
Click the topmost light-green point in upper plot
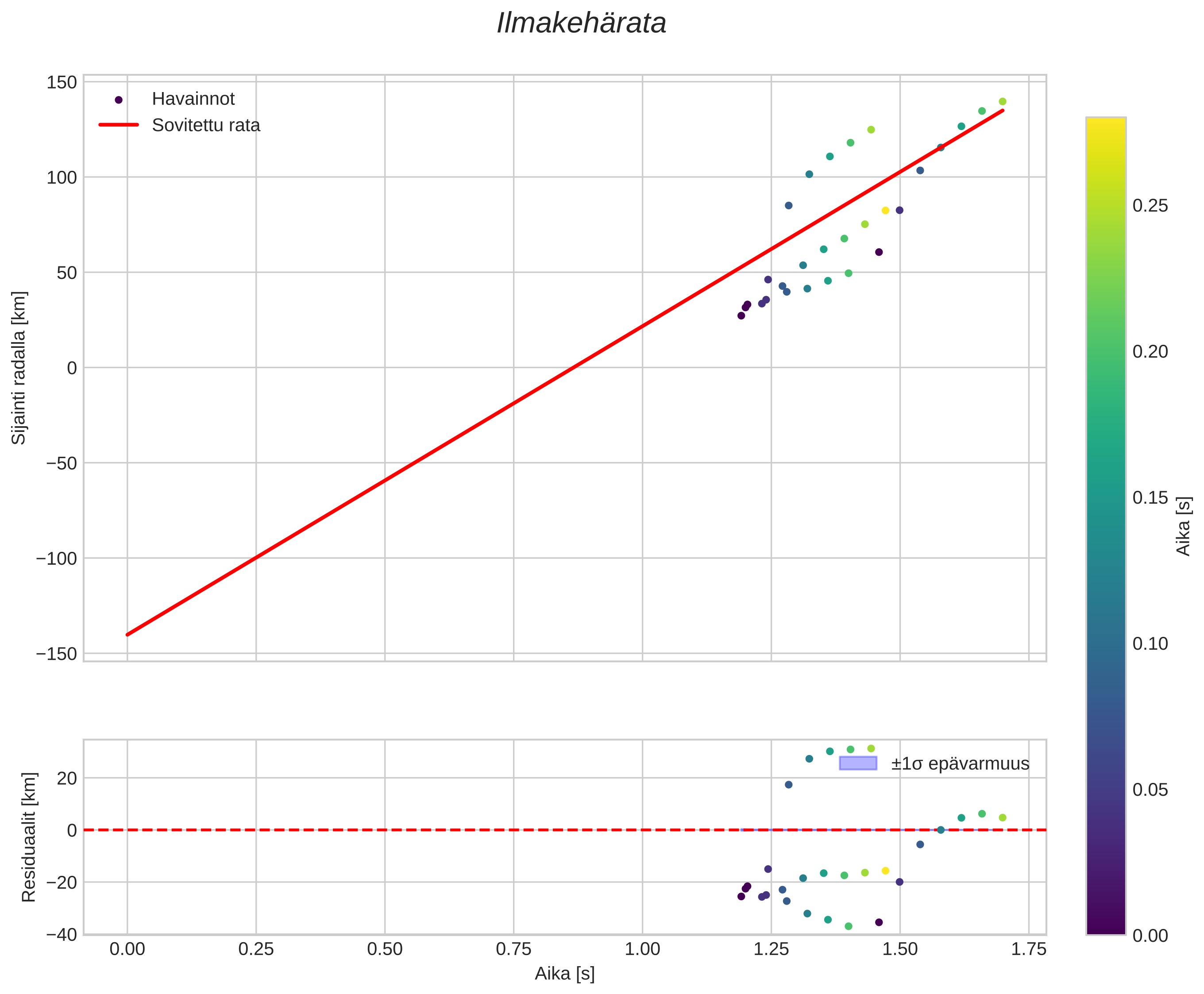pos(1003,101)
